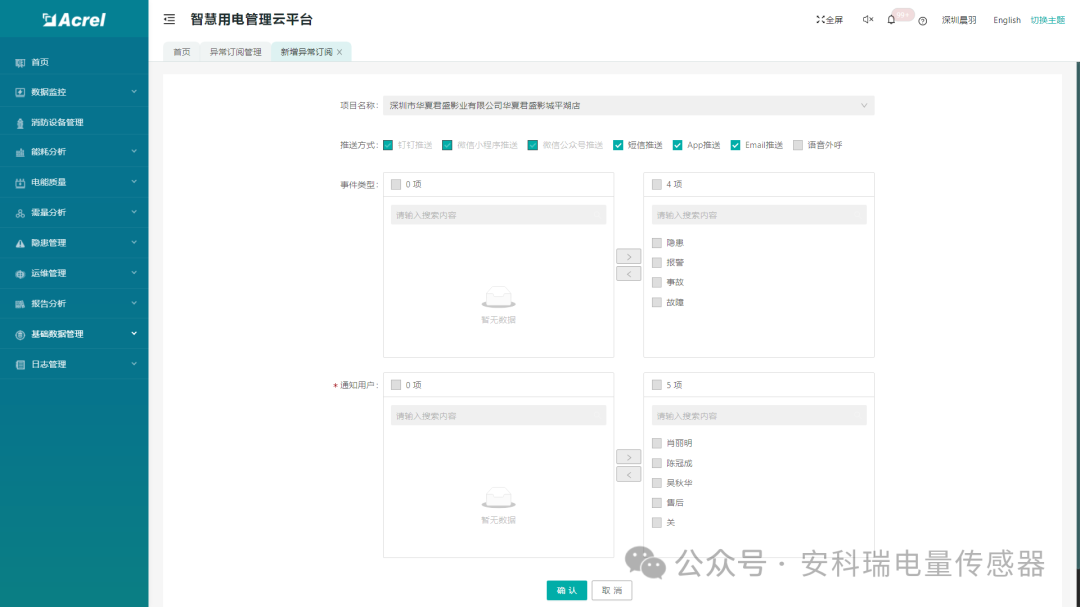Expand the 需量分析 menu chevron

click(134, 212)
